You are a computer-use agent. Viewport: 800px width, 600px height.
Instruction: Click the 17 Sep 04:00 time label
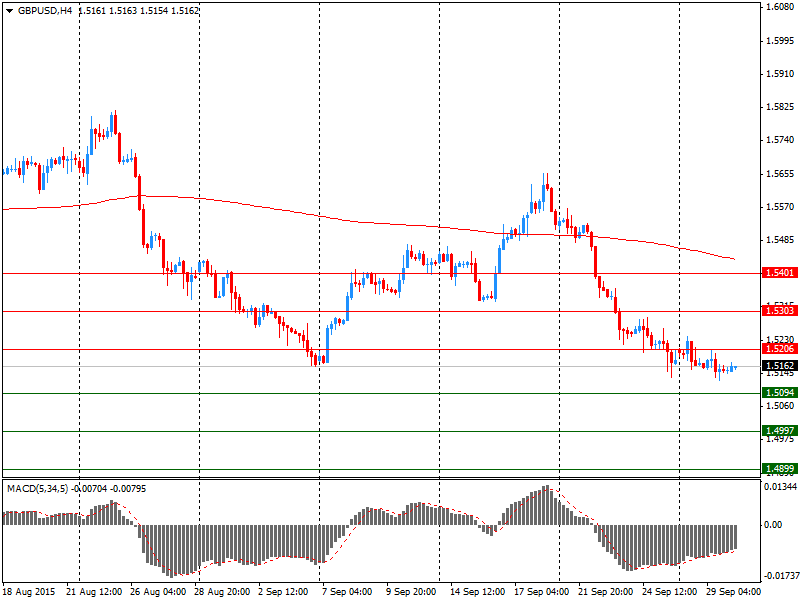542,592
